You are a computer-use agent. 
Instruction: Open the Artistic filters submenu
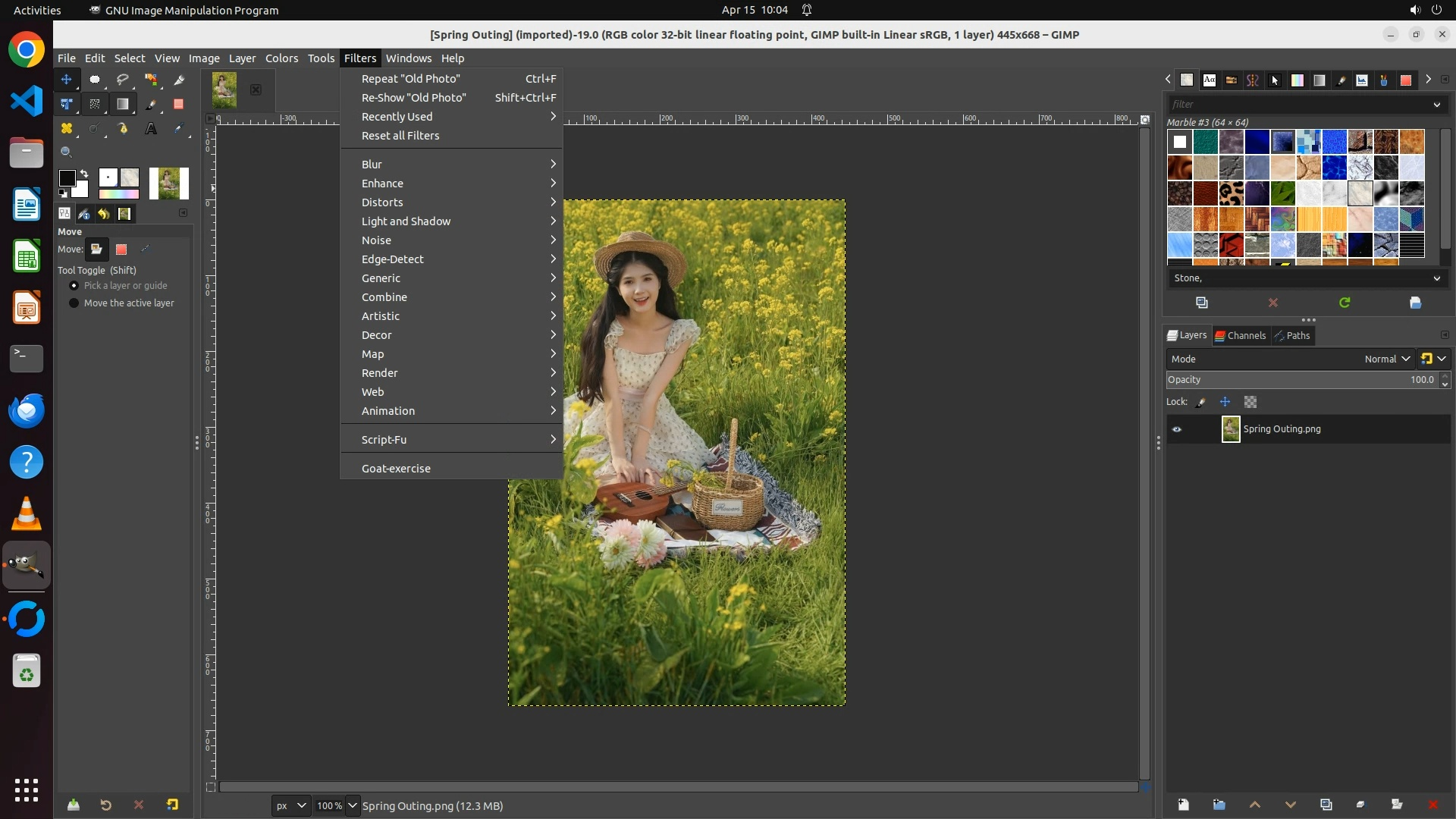[381, 316]
